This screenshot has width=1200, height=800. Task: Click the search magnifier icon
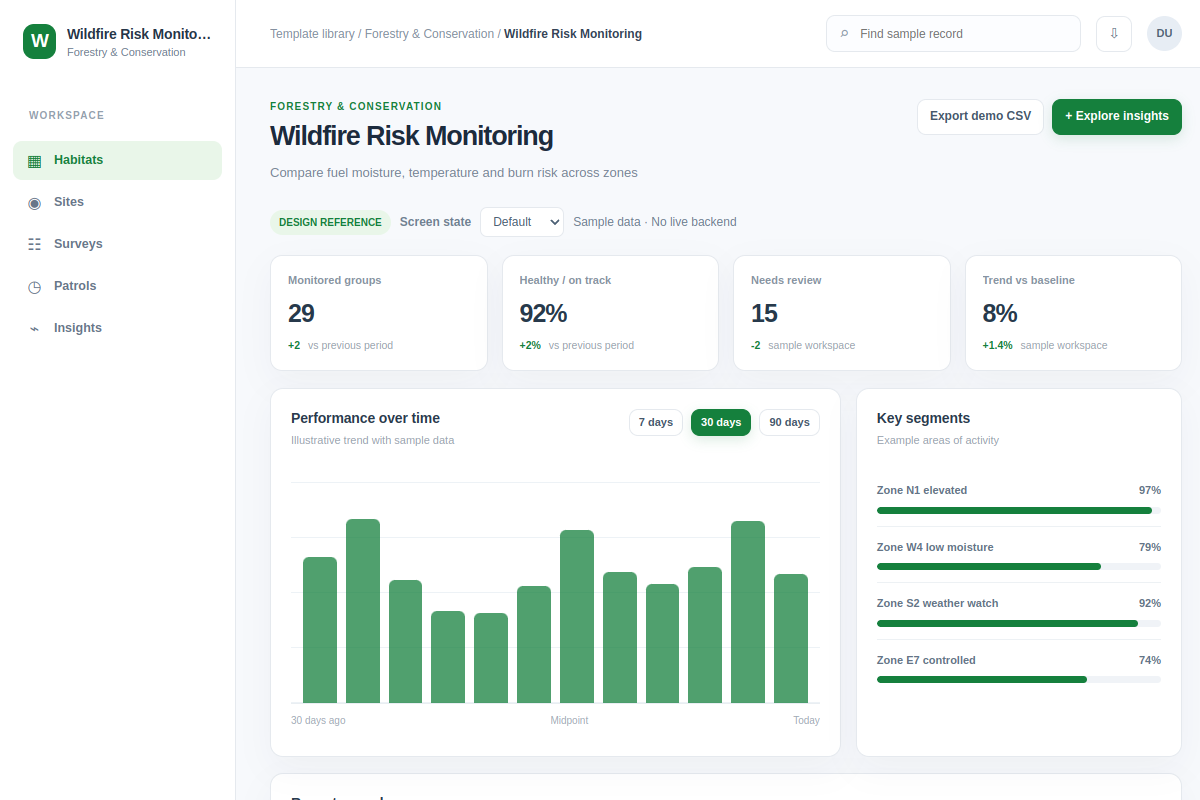845,34
